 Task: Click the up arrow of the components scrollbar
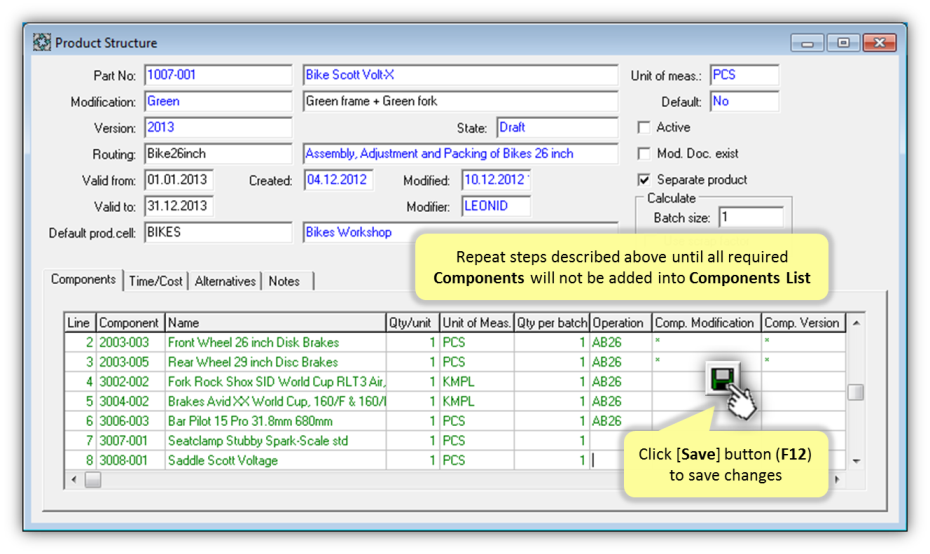click(x=856, y=323)
